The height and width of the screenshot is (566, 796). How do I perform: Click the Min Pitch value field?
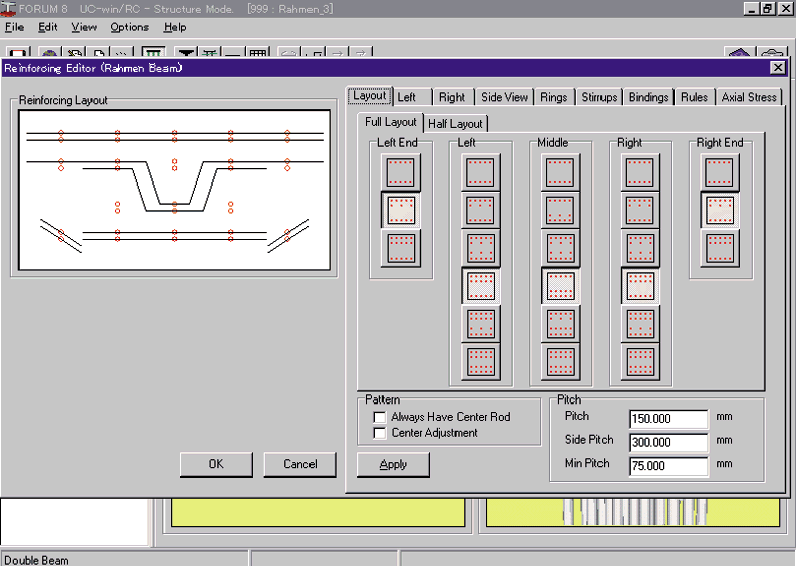point(668,466)
